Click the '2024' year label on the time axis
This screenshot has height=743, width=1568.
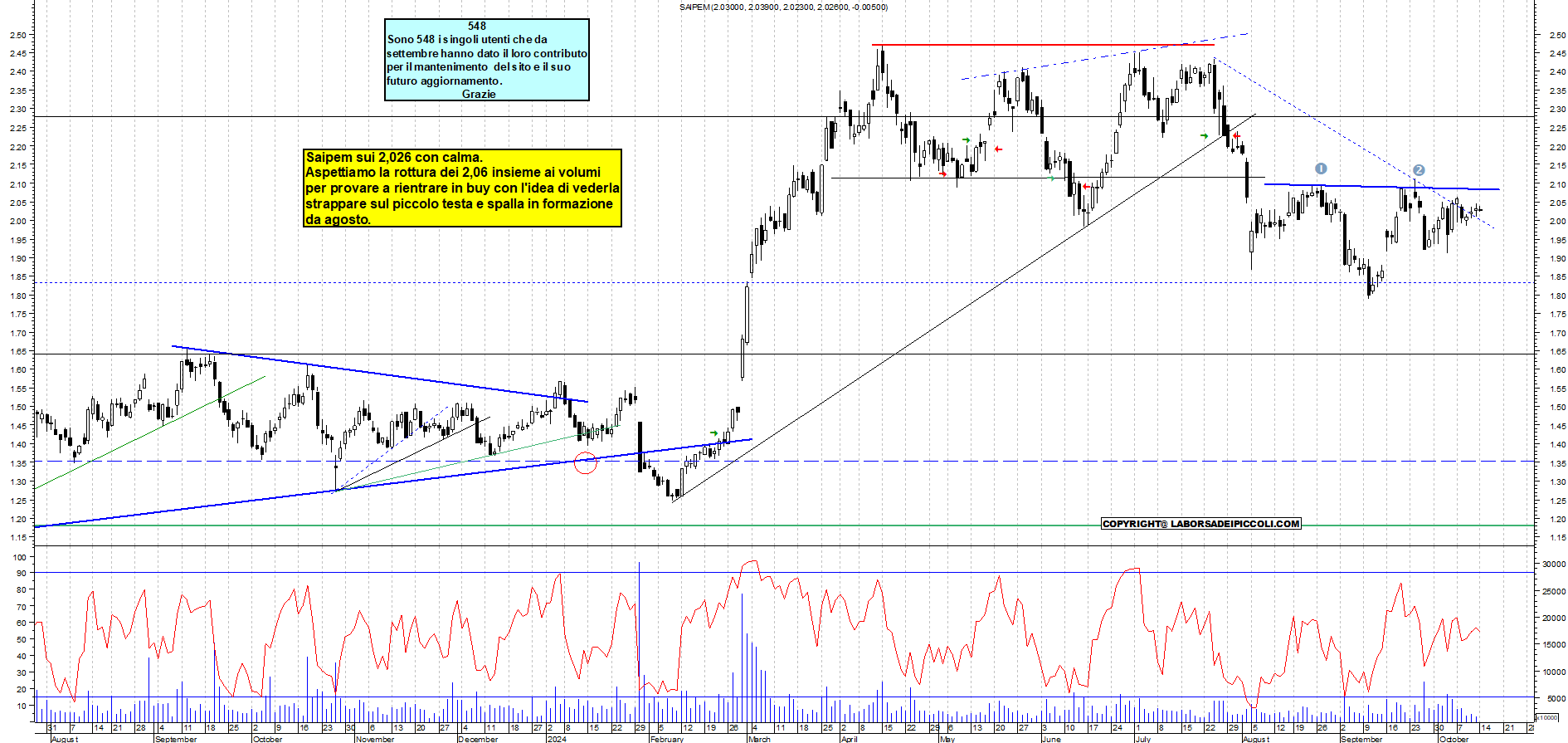point(557,739)
